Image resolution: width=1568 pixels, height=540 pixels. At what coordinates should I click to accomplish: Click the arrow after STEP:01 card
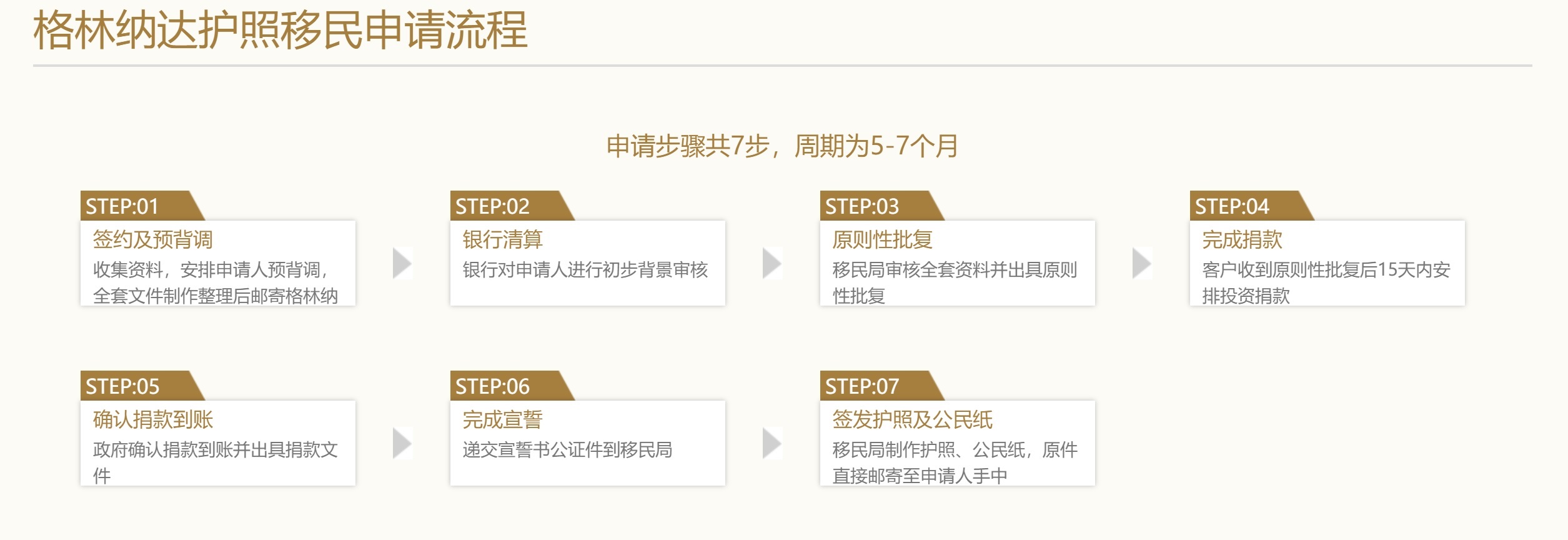click(402, 263)
